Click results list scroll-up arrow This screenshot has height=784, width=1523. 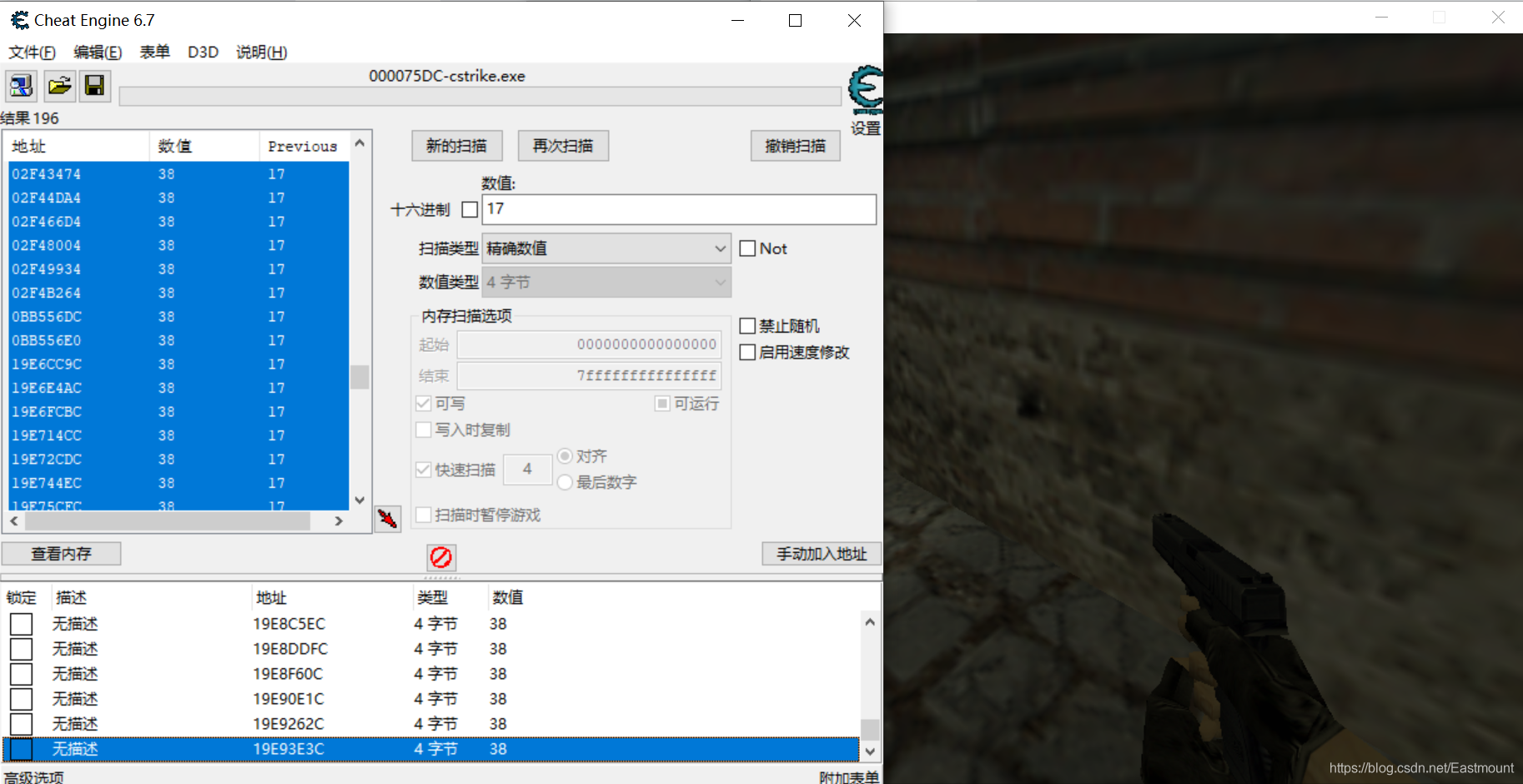coord(359,143)
